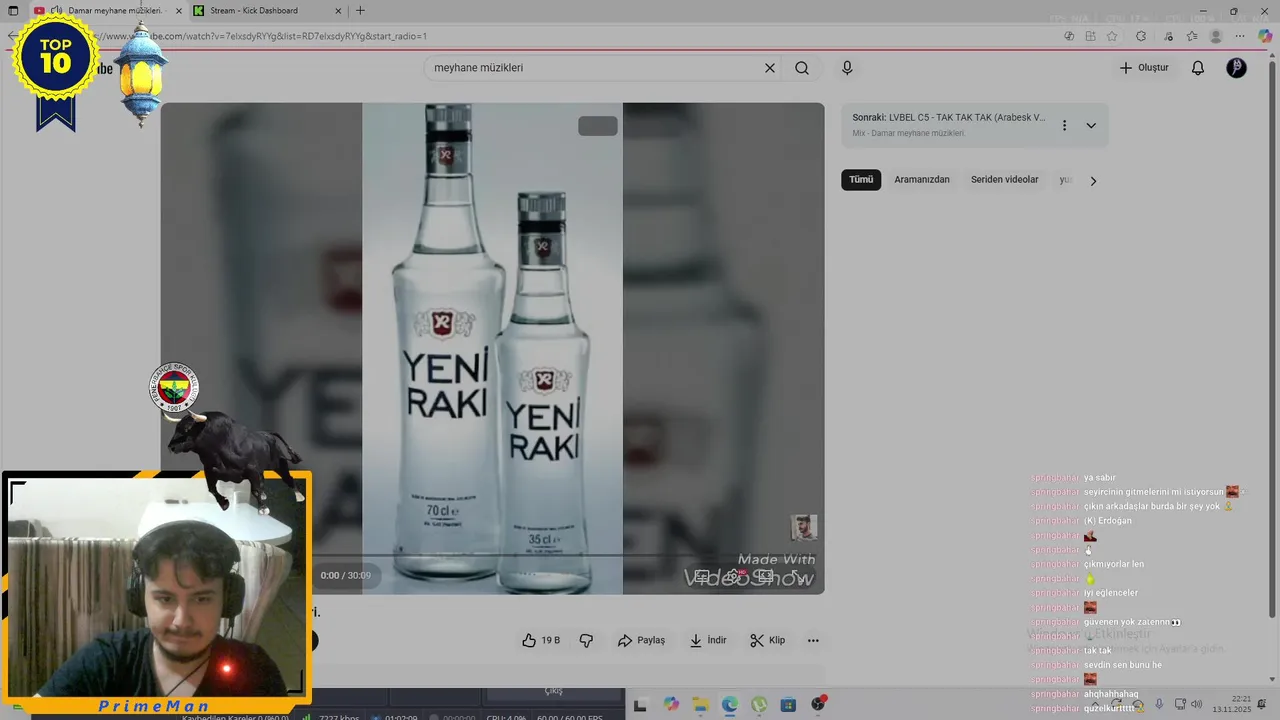1280x720 pixels.
Task: Select the Tümü filter chip
Action: pyautogui.click(x=861, y=180)
